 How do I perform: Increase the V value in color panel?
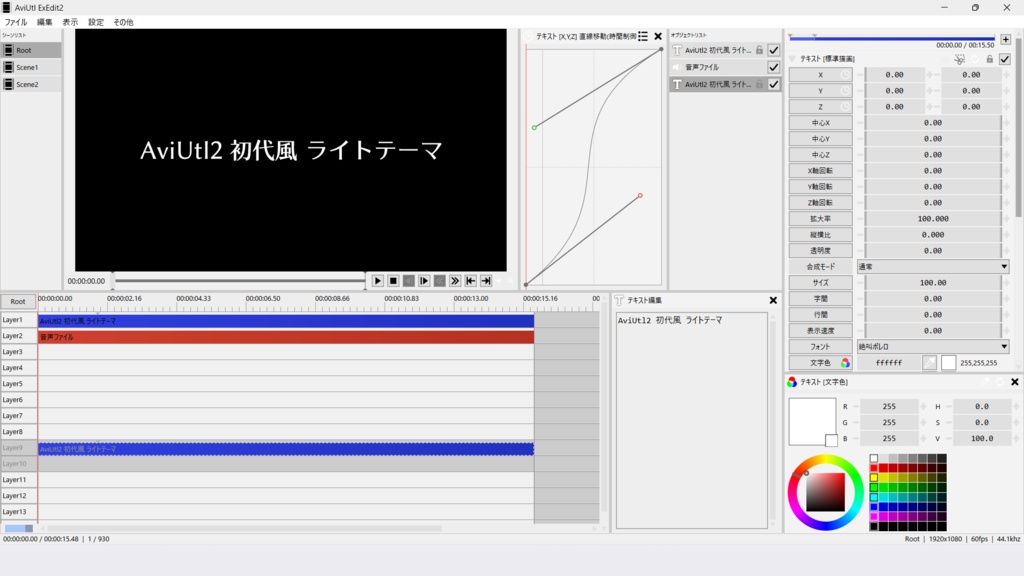click(x=1016, y=438)
